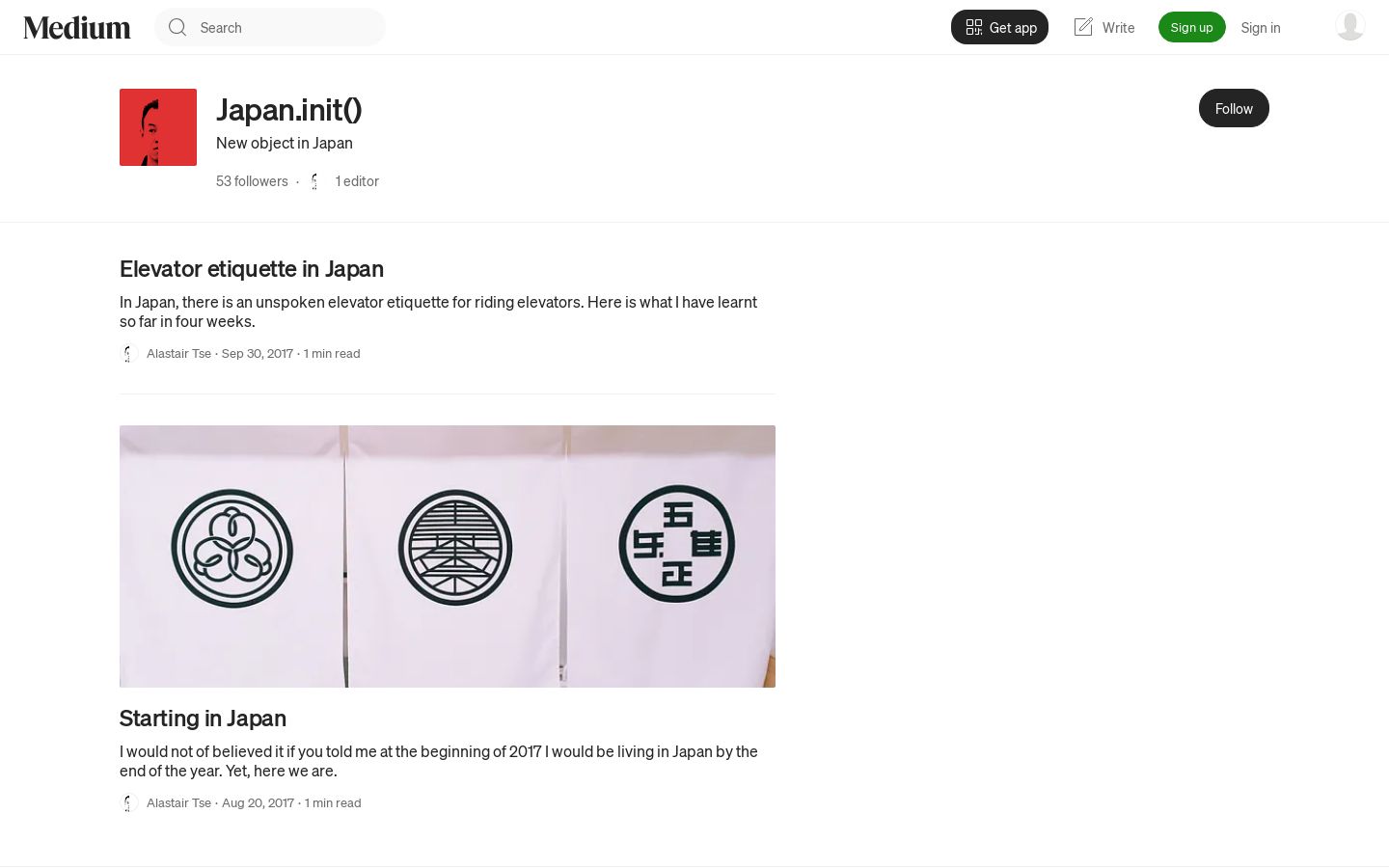Click the QR code Get app icon
This screenshot has width=1389, height=868.
point(974,27)
